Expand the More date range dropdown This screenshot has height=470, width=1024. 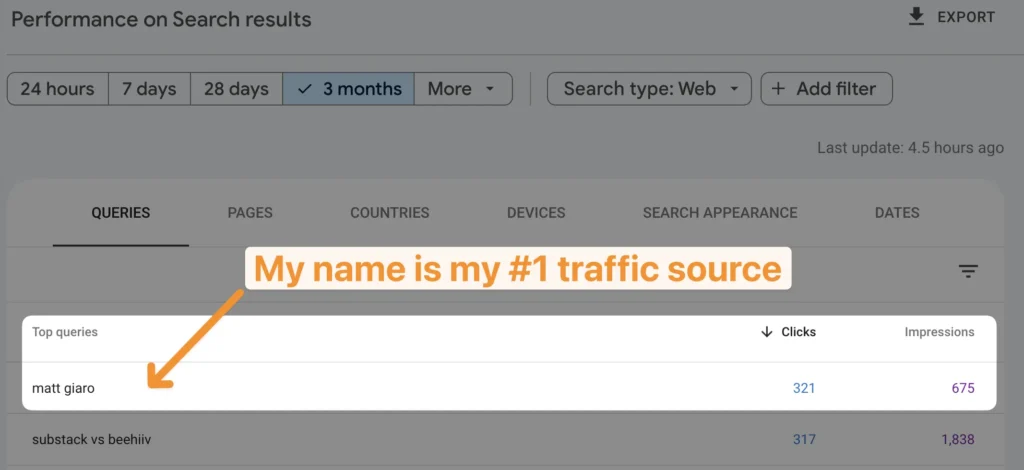coord(463,89)
